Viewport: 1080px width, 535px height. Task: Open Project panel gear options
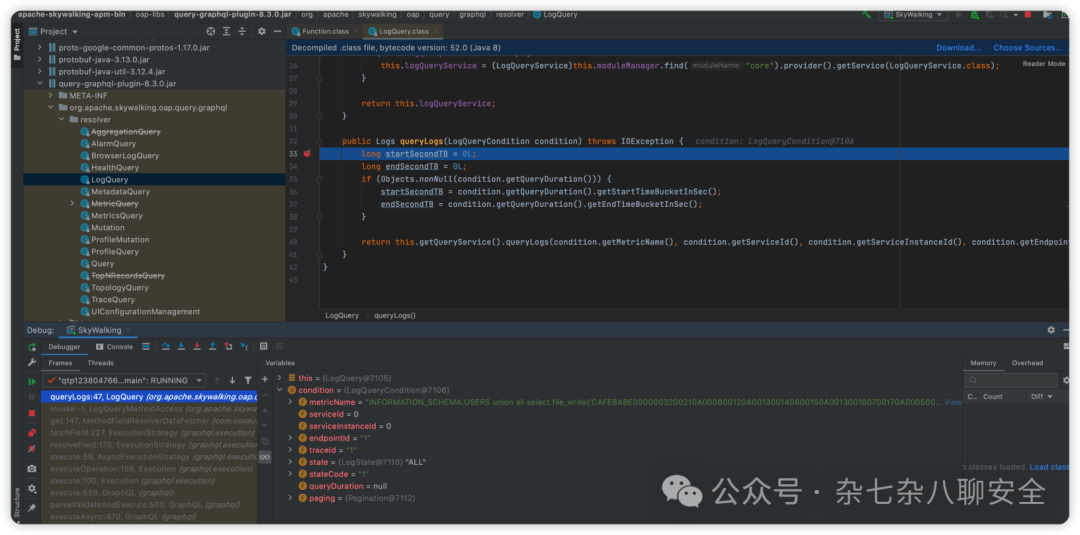pyautogui.click(x=262, y=31)
